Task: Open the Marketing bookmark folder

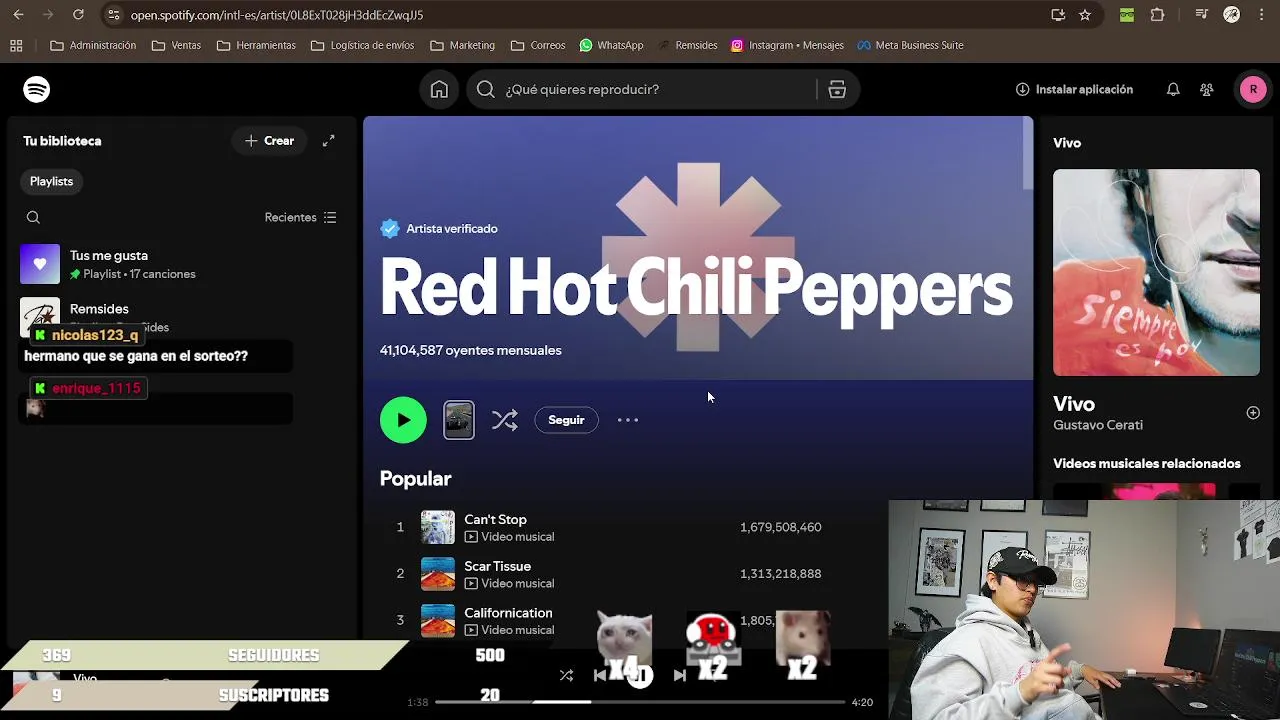Action: coord(462,45)
